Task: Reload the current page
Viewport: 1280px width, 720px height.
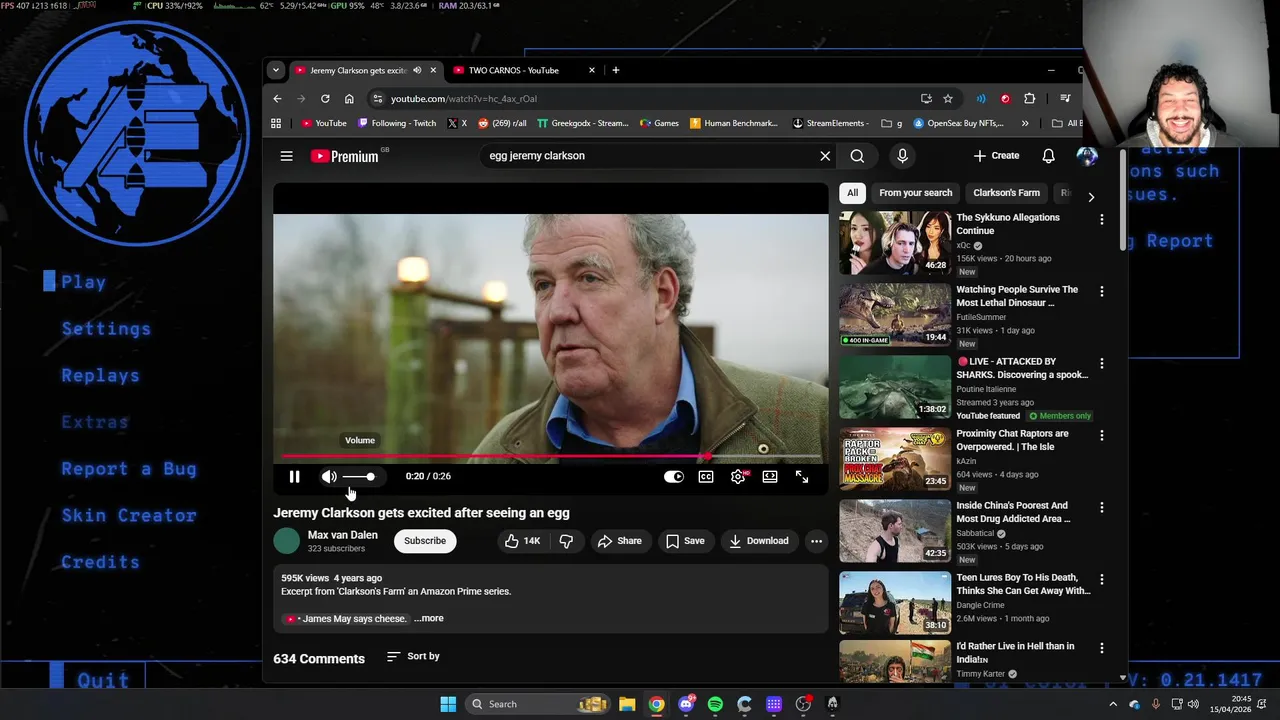Action: click(325, 99)
